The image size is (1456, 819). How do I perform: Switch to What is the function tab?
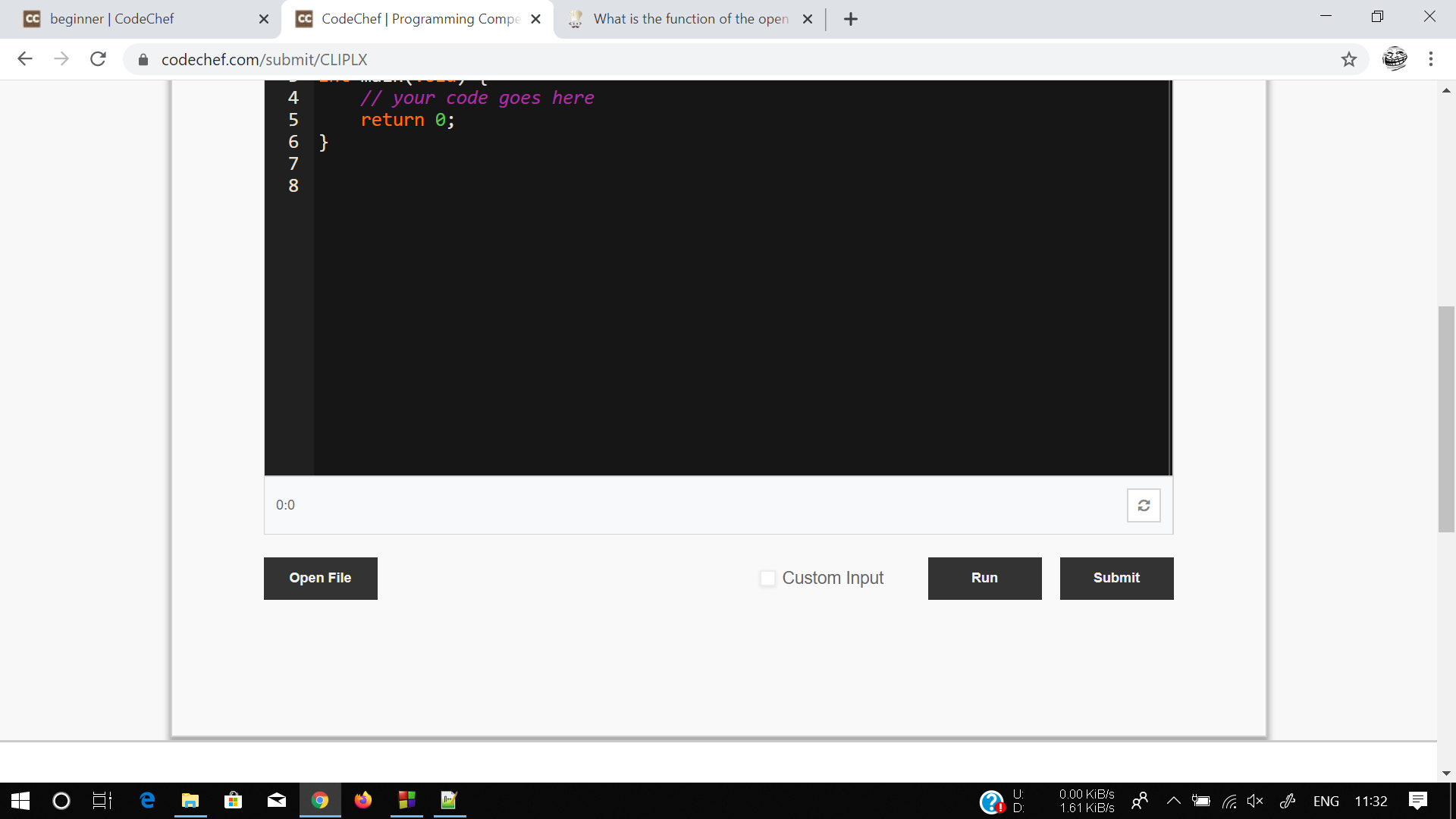(x=690, y=19)
